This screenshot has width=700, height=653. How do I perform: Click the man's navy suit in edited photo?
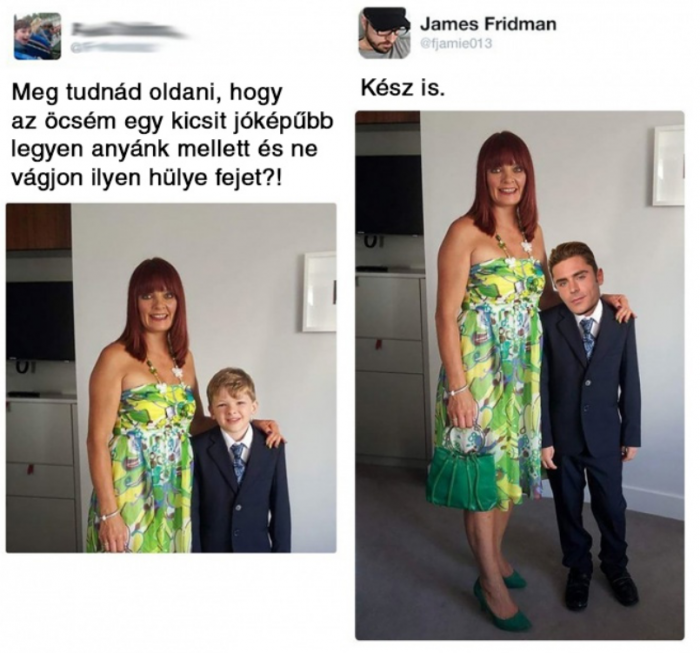coord(591,426)
